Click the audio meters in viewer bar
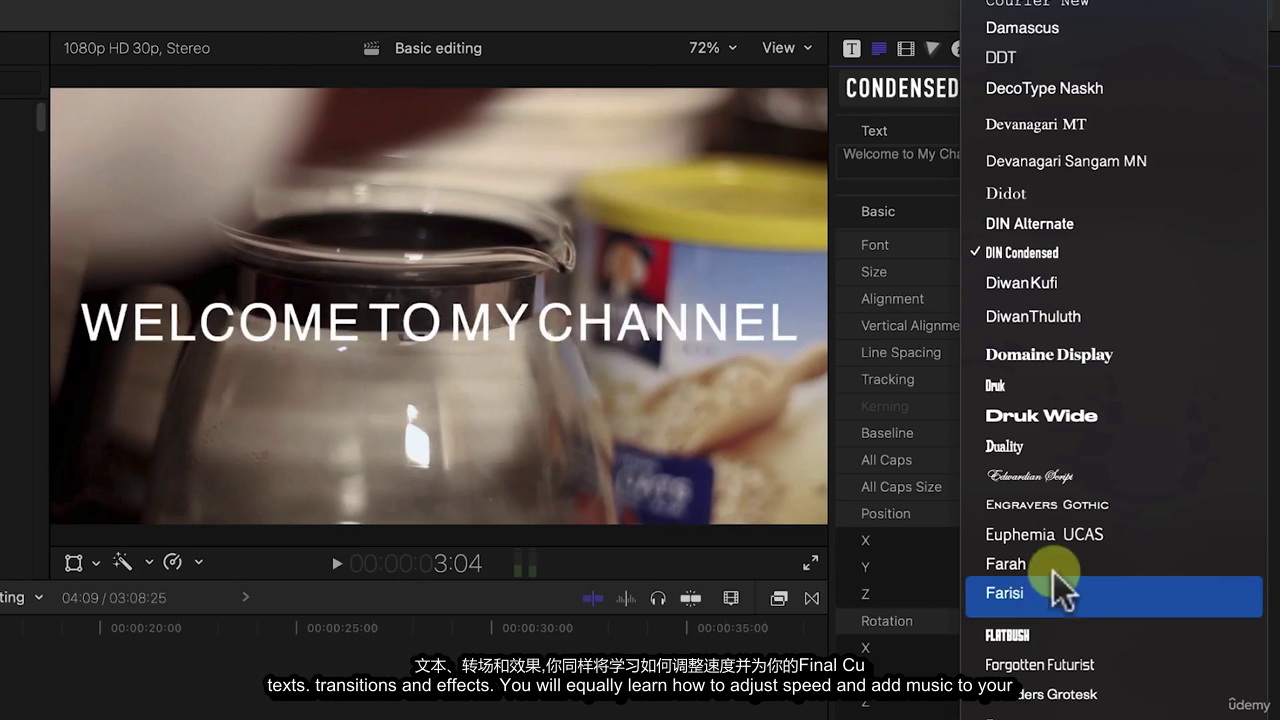Viewport: 1280px width, 720px height. 525,563
